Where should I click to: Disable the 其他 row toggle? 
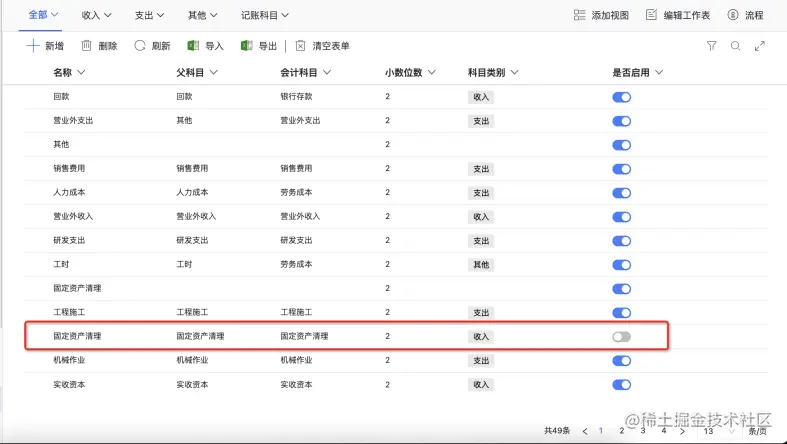621,145
